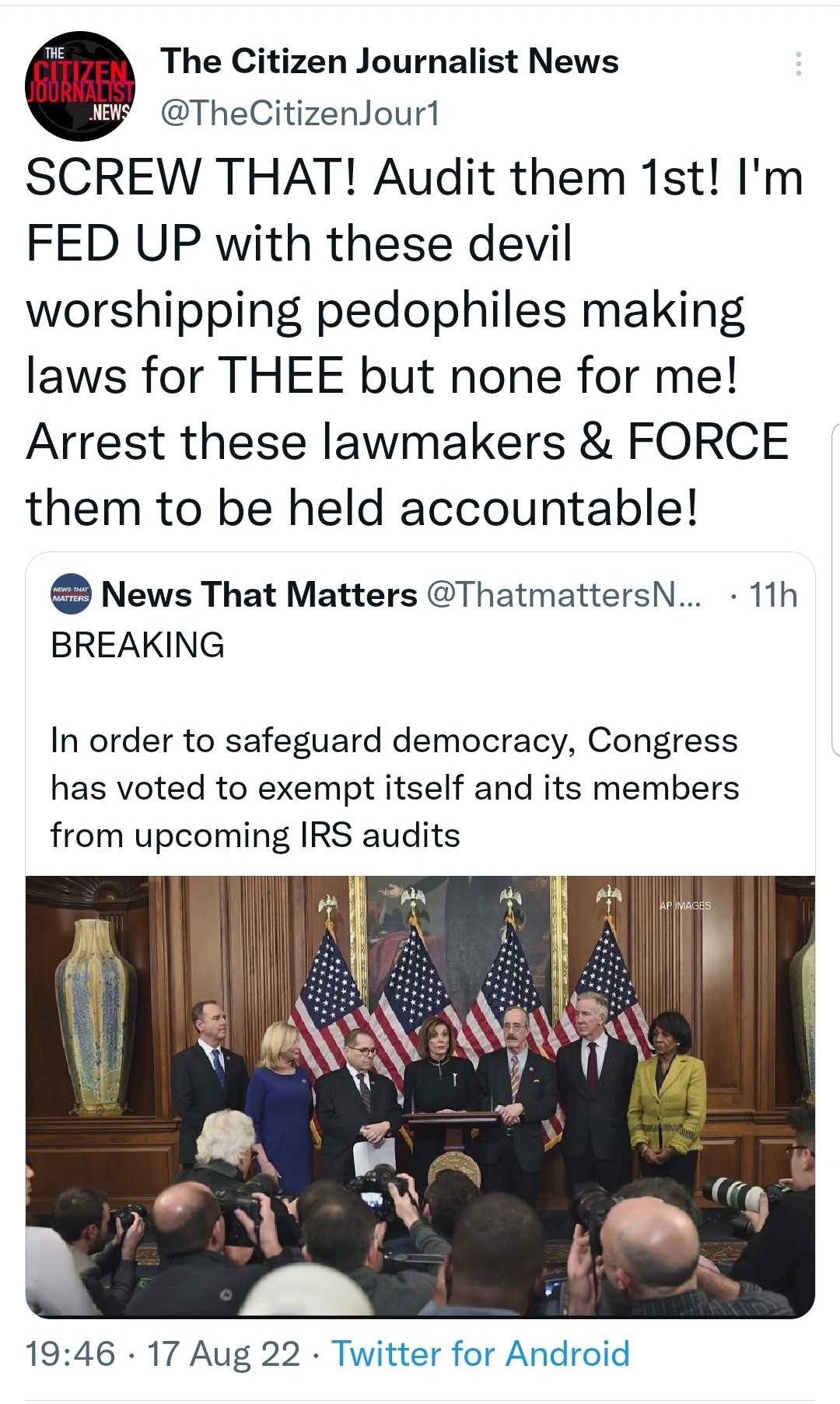This screenshot has height=1404, width=840.
Task: Click the main tweet text starting SCREW THAT
Action: pos(412,342)
